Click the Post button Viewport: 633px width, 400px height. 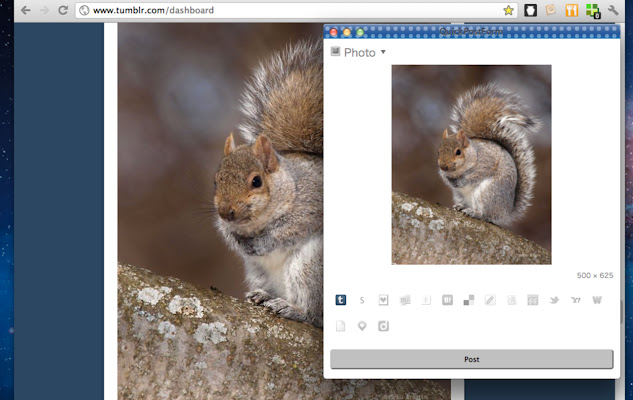(x=471, y=359)
